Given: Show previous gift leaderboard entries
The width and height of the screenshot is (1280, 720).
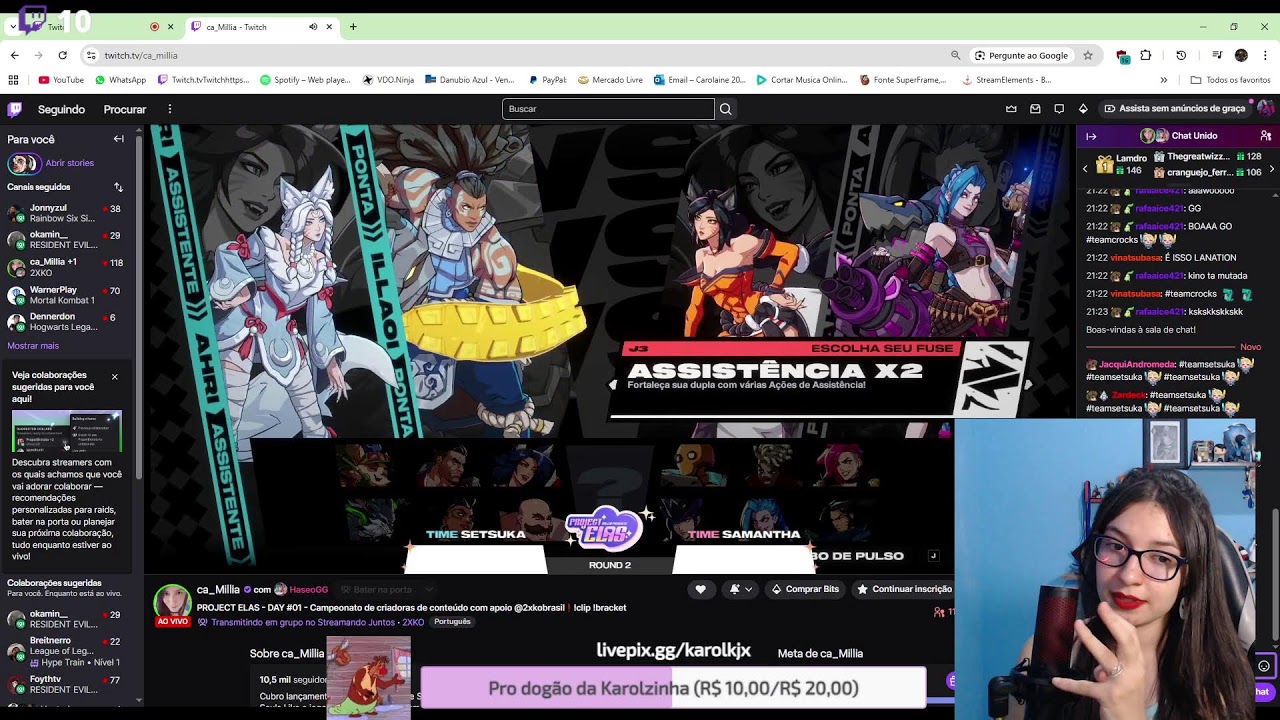Looking at the screenshot, I should click(x=1085, y=169).
